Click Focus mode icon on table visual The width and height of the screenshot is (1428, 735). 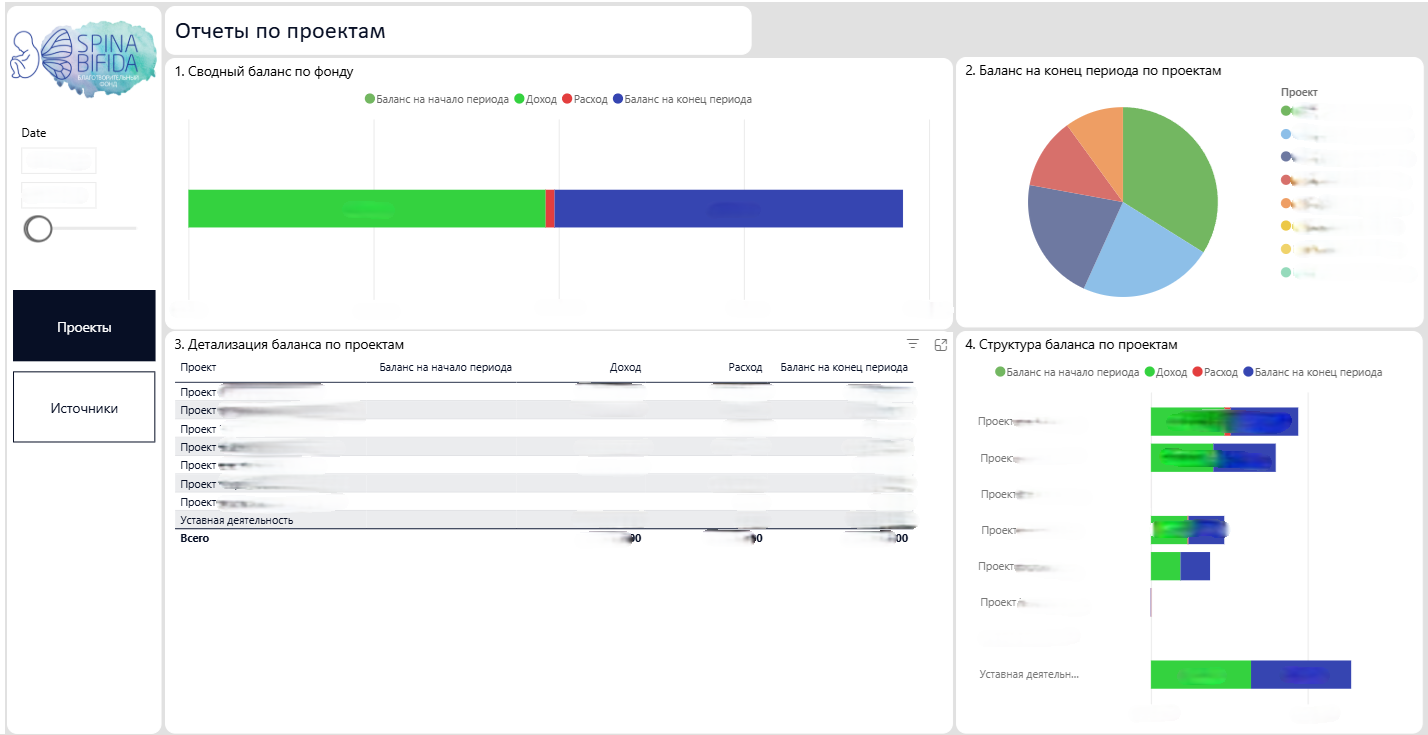coord(940,344)
